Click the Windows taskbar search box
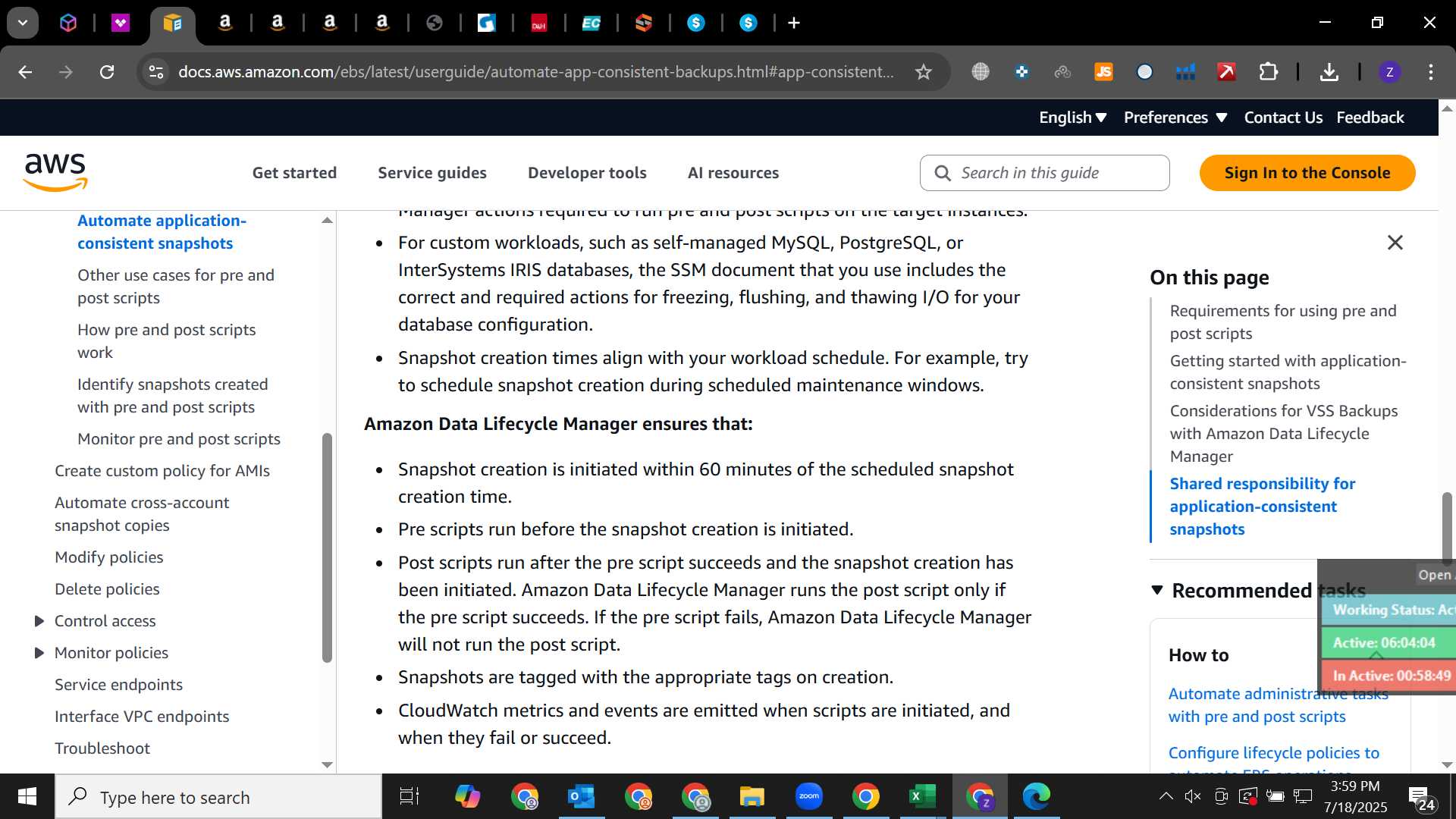The image size is (1456, 819). coord(218,796)
